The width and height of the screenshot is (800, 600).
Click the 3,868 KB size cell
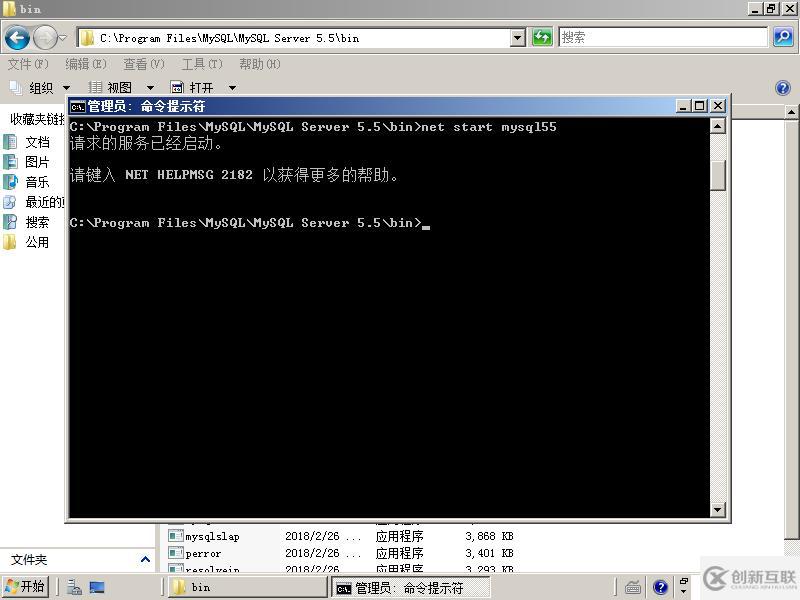click(x=489, y=536)
